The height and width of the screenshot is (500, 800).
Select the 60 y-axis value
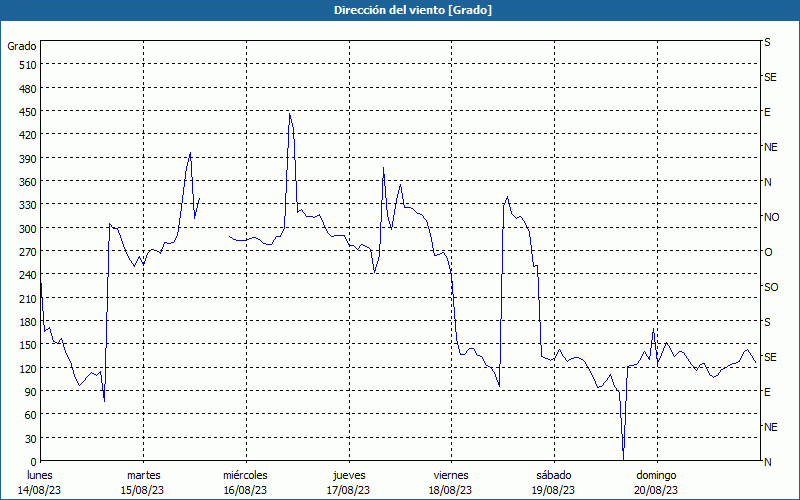31,415
